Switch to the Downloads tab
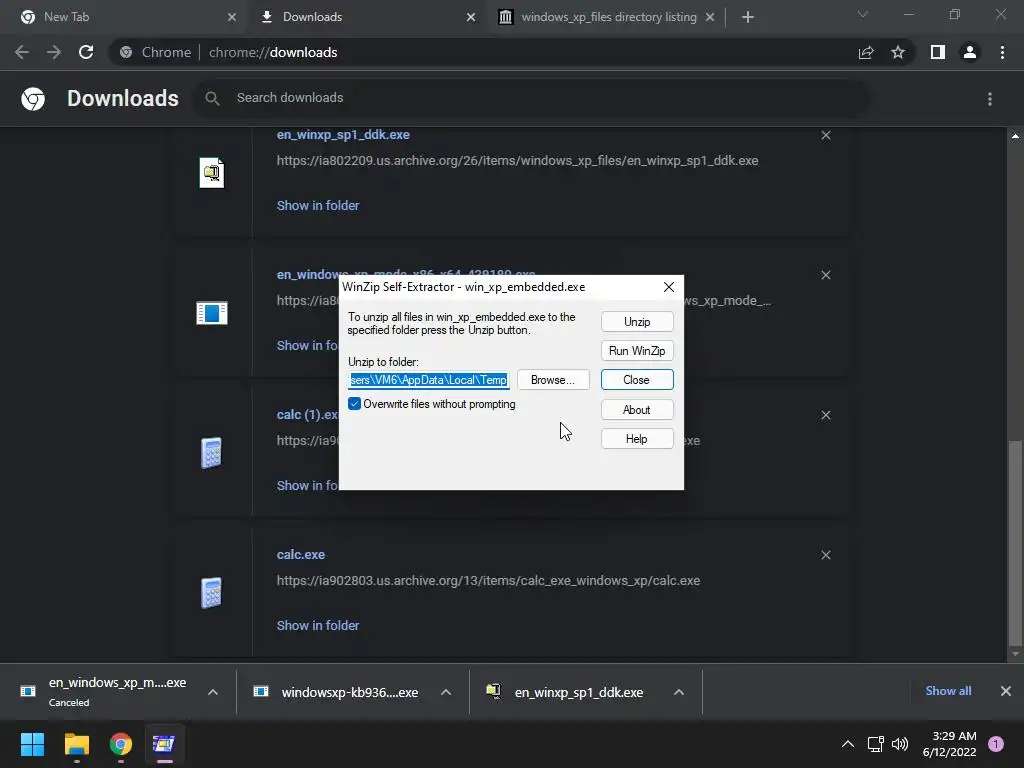 click(366, 17)
